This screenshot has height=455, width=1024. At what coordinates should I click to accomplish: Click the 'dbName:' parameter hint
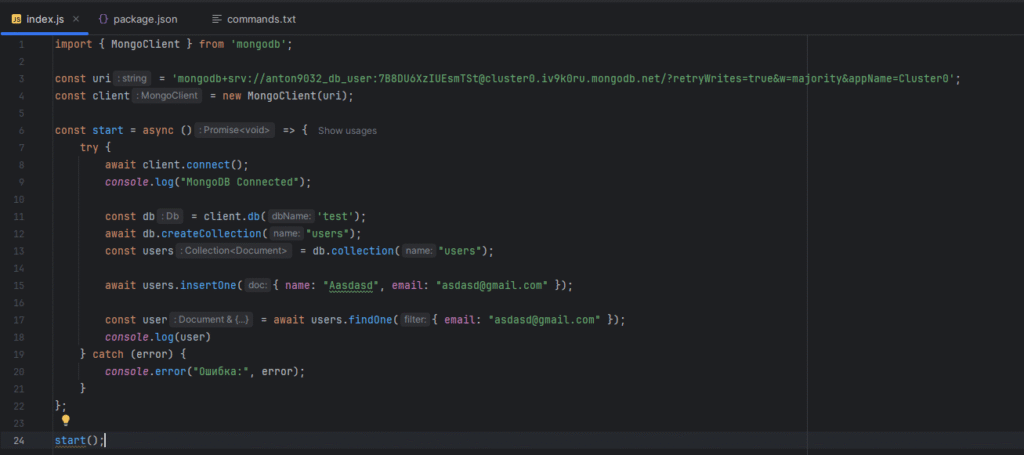click(x=291, y=217)
